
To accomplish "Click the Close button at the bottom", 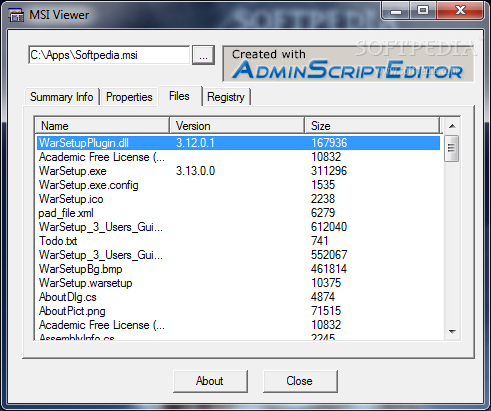I will (x=300, y=381).
